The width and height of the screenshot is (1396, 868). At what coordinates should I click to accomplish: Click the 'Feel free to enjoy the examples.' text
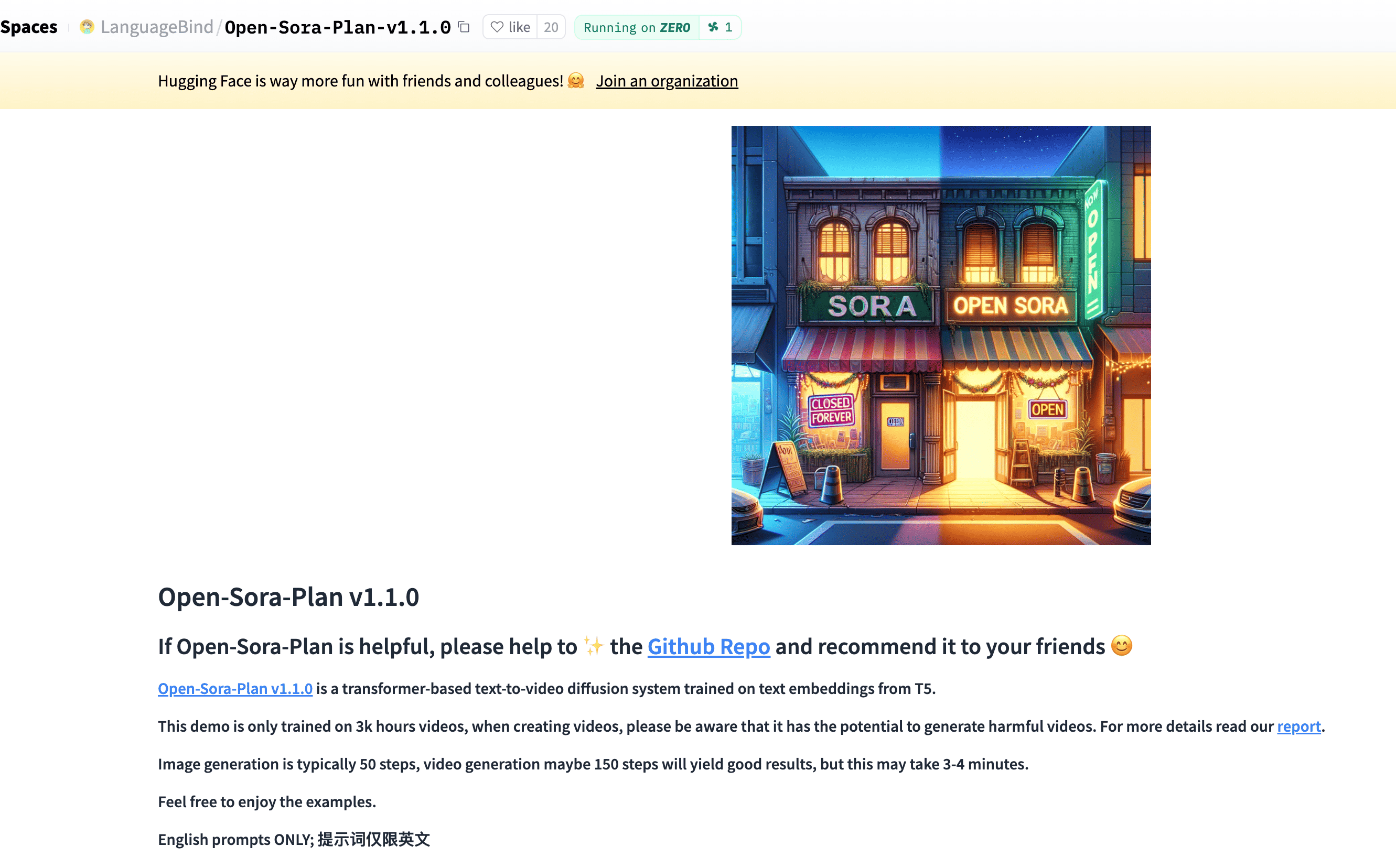(x=267, y=801)
